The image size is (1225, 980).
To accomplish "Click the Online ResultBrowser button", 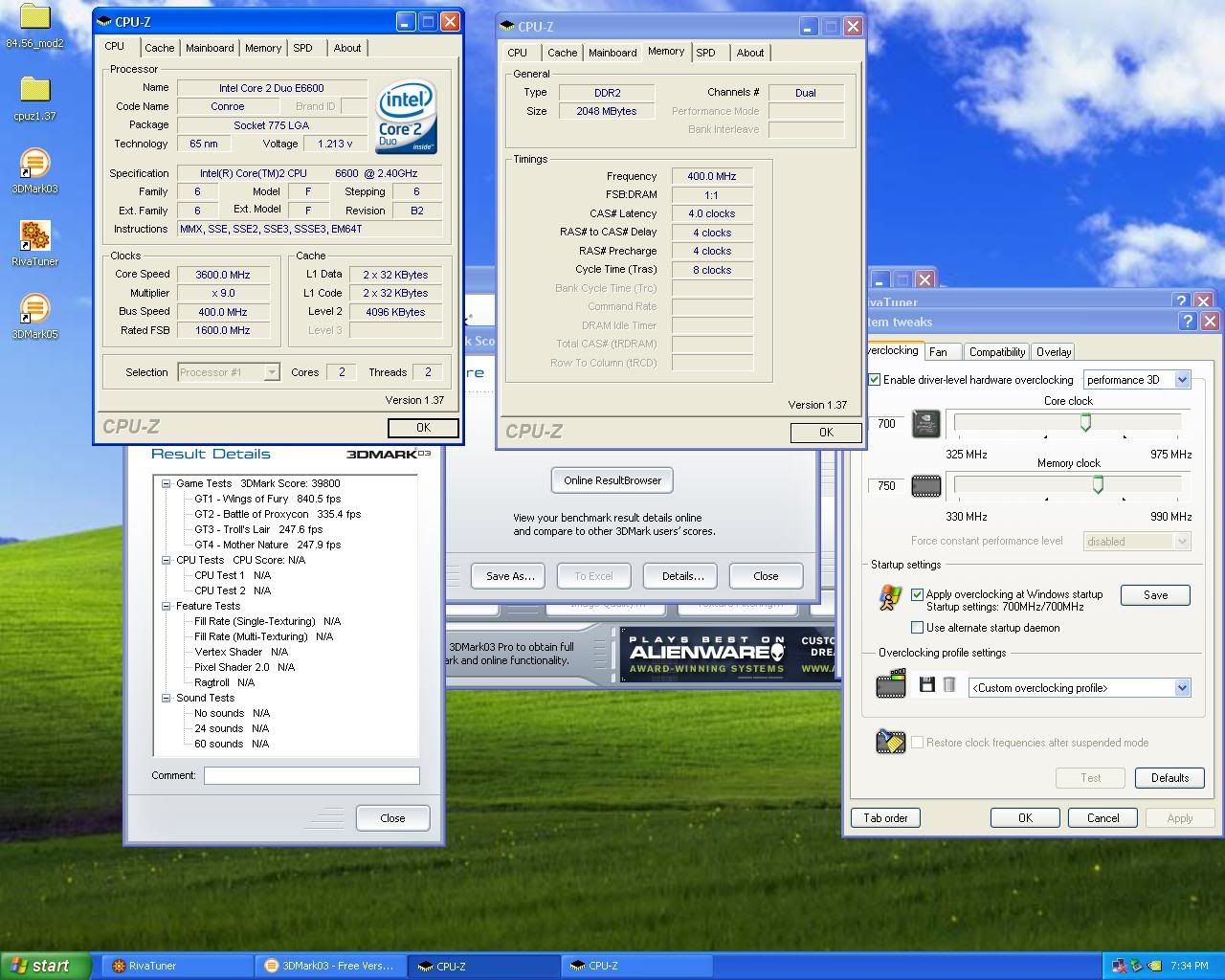I will (x=612, y=480).
